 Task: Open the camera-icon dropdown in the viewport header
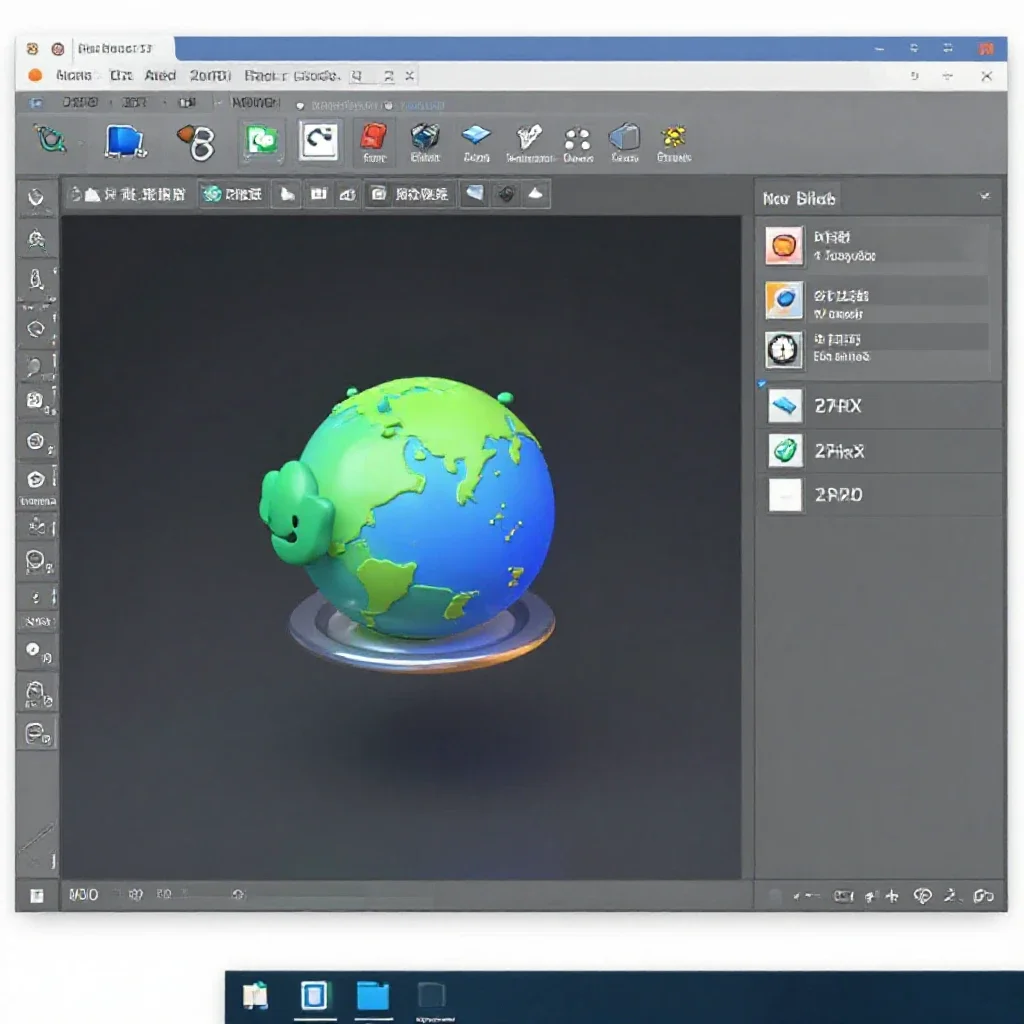pyautogui.click(x=409, y=194)
